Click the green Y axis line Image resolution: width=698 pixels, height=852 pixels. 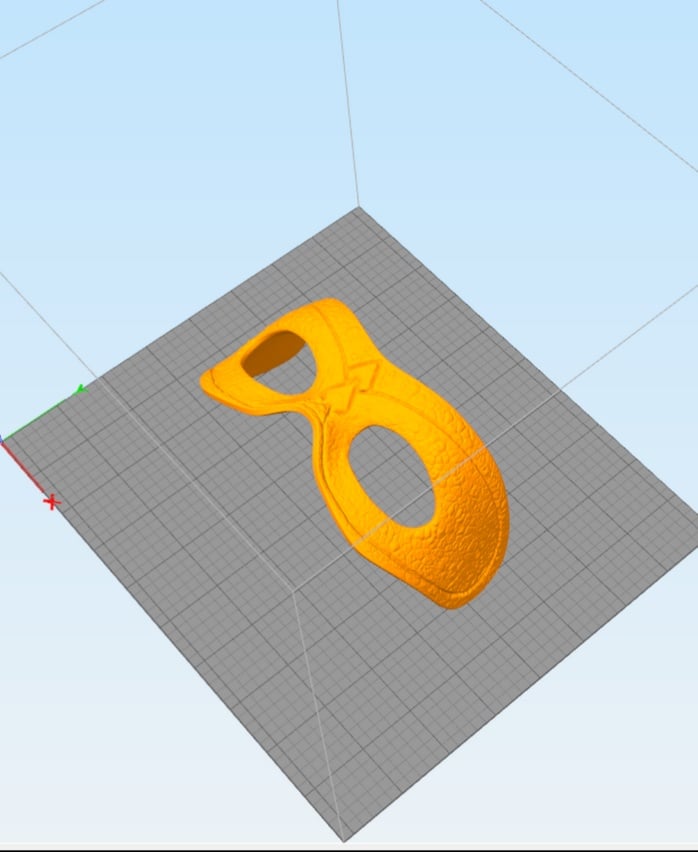38,416
